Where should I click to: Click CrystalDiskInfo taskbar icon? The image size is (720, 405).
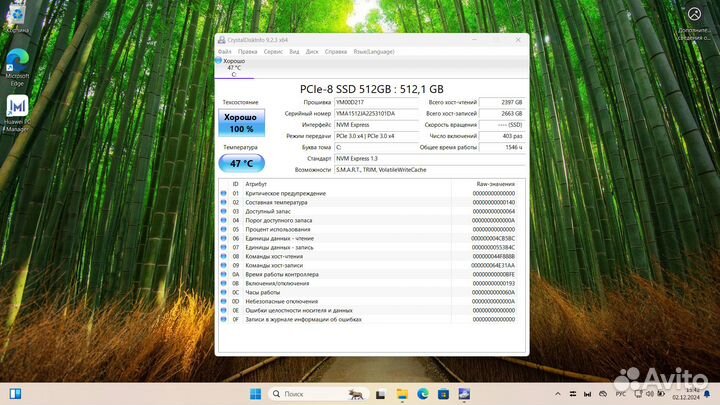click(464, 394)
